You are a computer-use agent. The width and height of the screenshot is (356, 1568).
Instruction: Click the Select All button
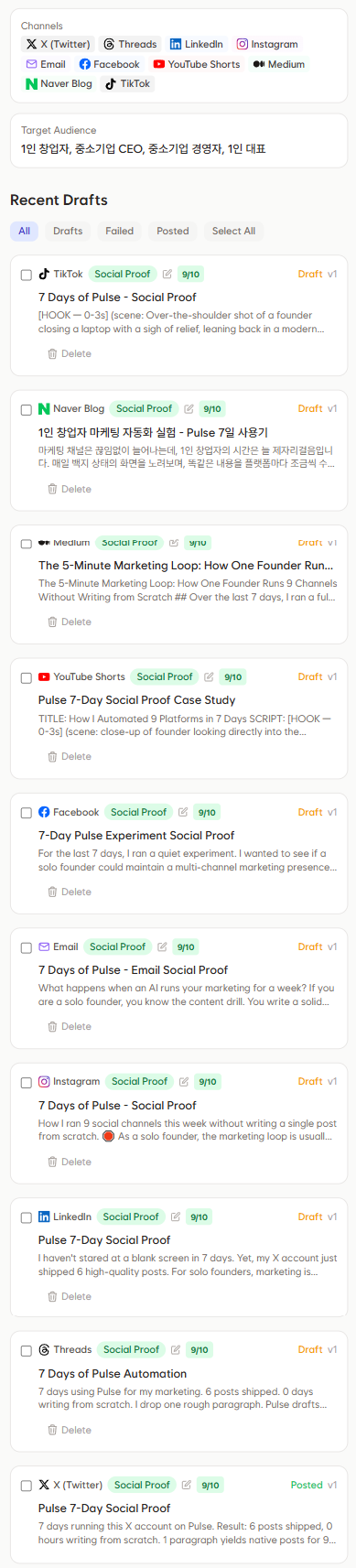(x=233, y=231)
